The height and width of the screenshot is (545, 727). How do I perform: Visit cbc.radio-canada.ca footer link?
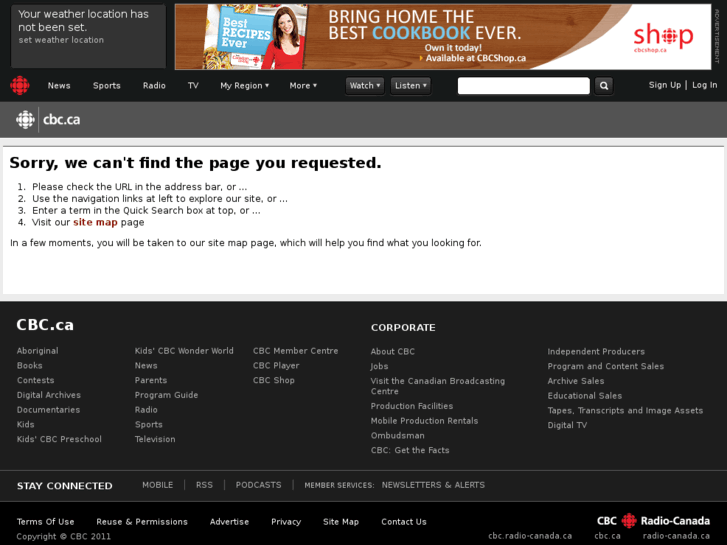coord(530,536)
